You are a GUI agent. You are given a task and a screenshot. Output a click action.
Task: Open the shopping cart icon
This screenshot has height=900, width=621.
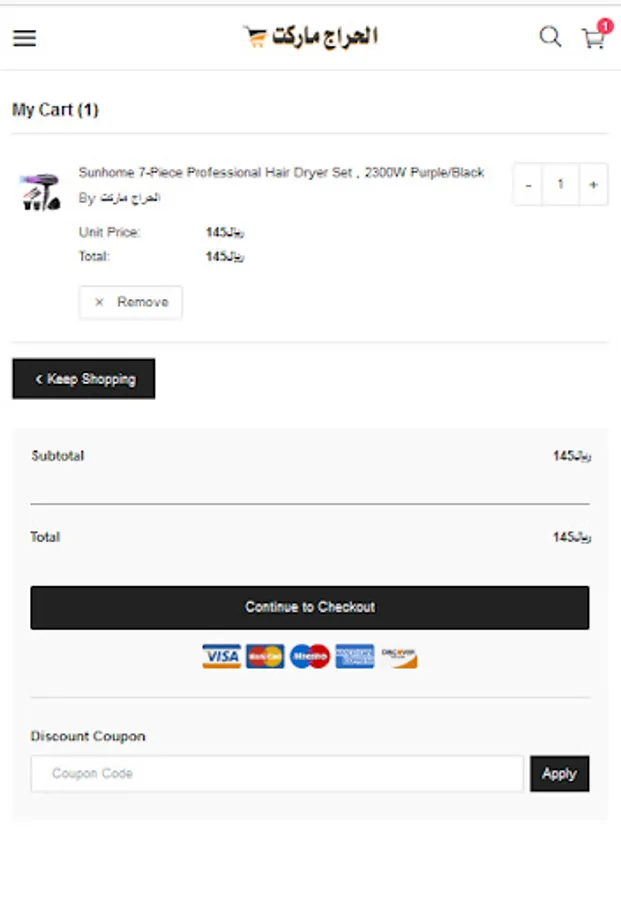tap(594, 38)
